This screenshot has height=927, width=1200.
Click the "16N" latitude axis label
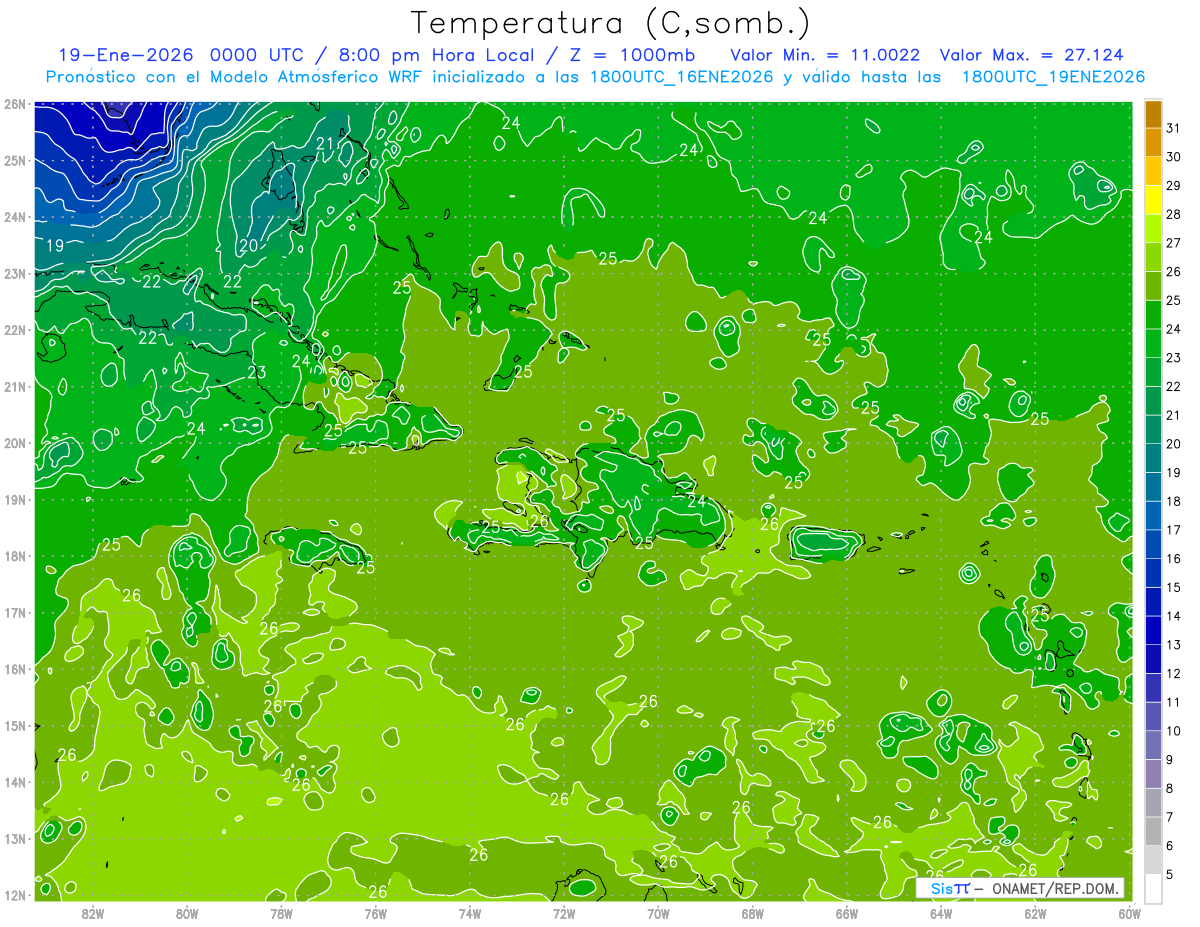[14, 669]
